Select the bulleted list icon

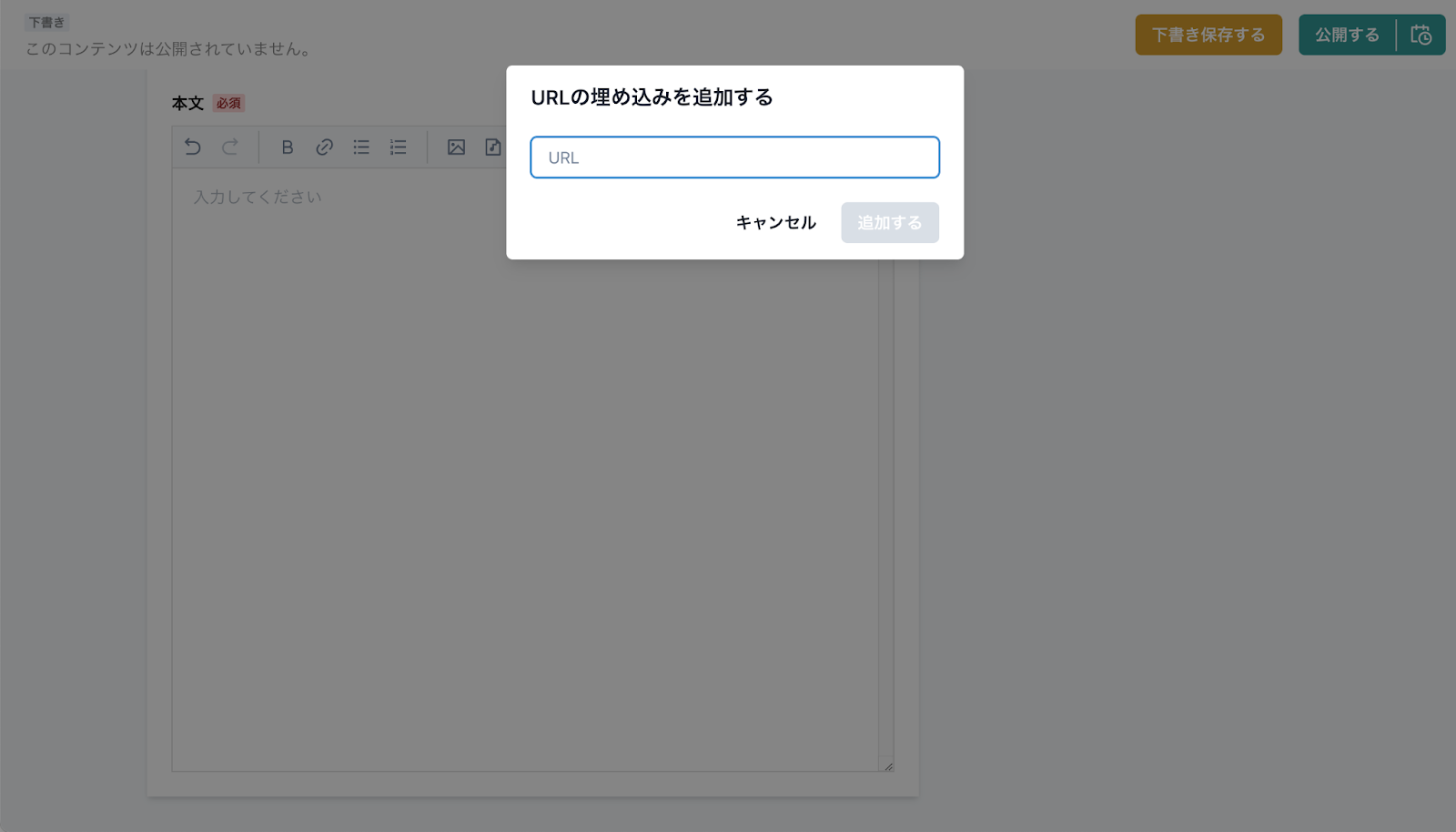[361, 147]
